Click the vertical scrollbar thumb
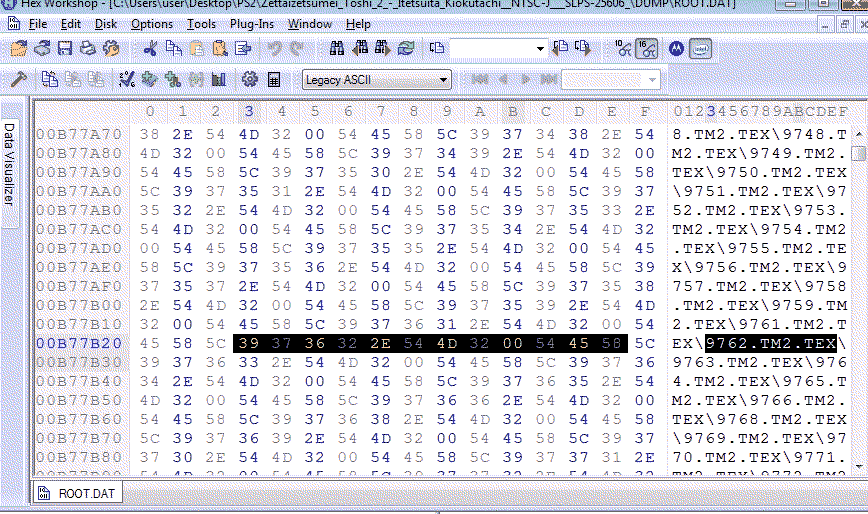The image size is (868, 514). [x=859, y=153]
